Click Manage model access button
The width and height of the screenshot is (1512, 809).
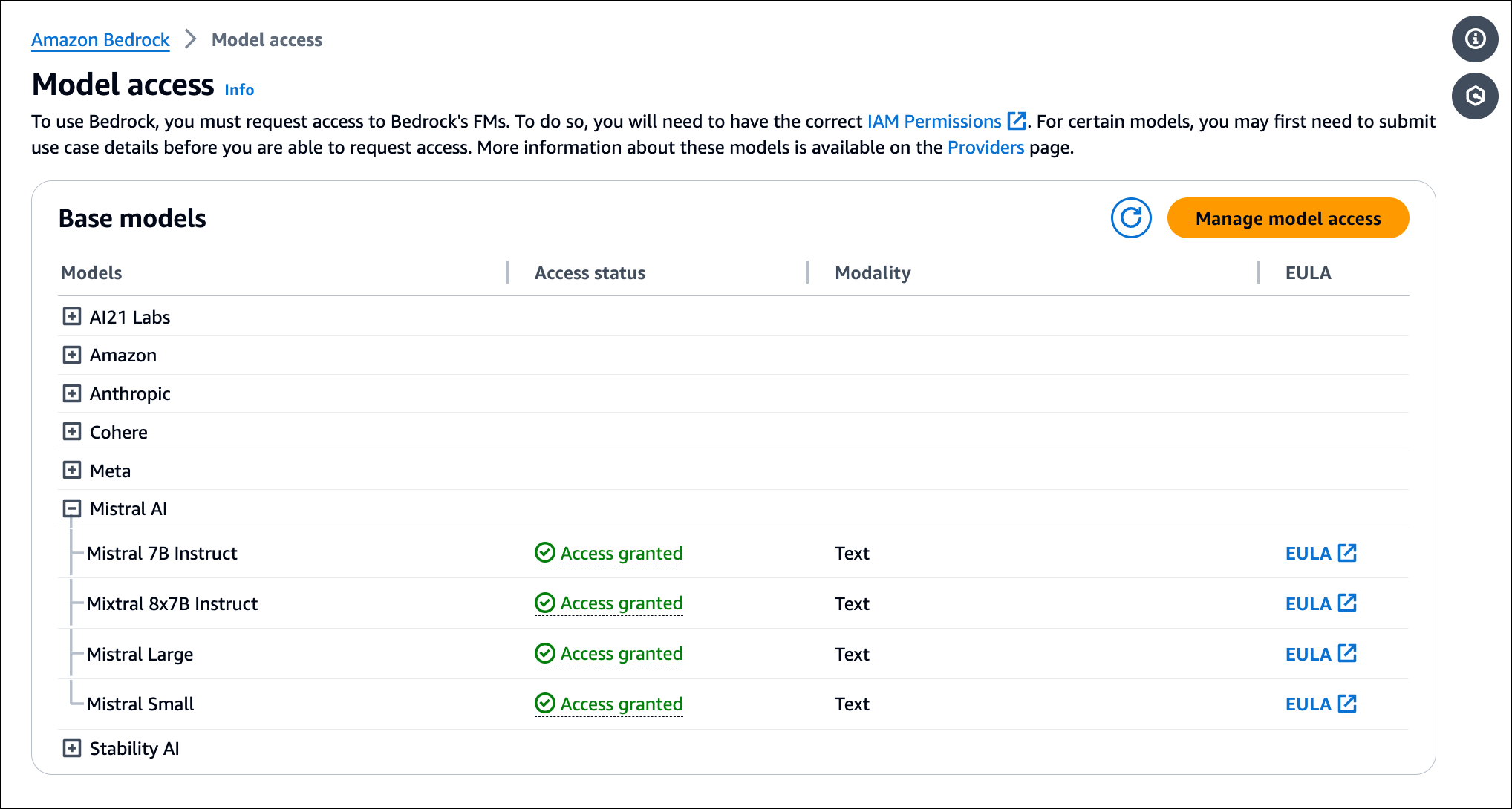click(x=1288, y=218)
